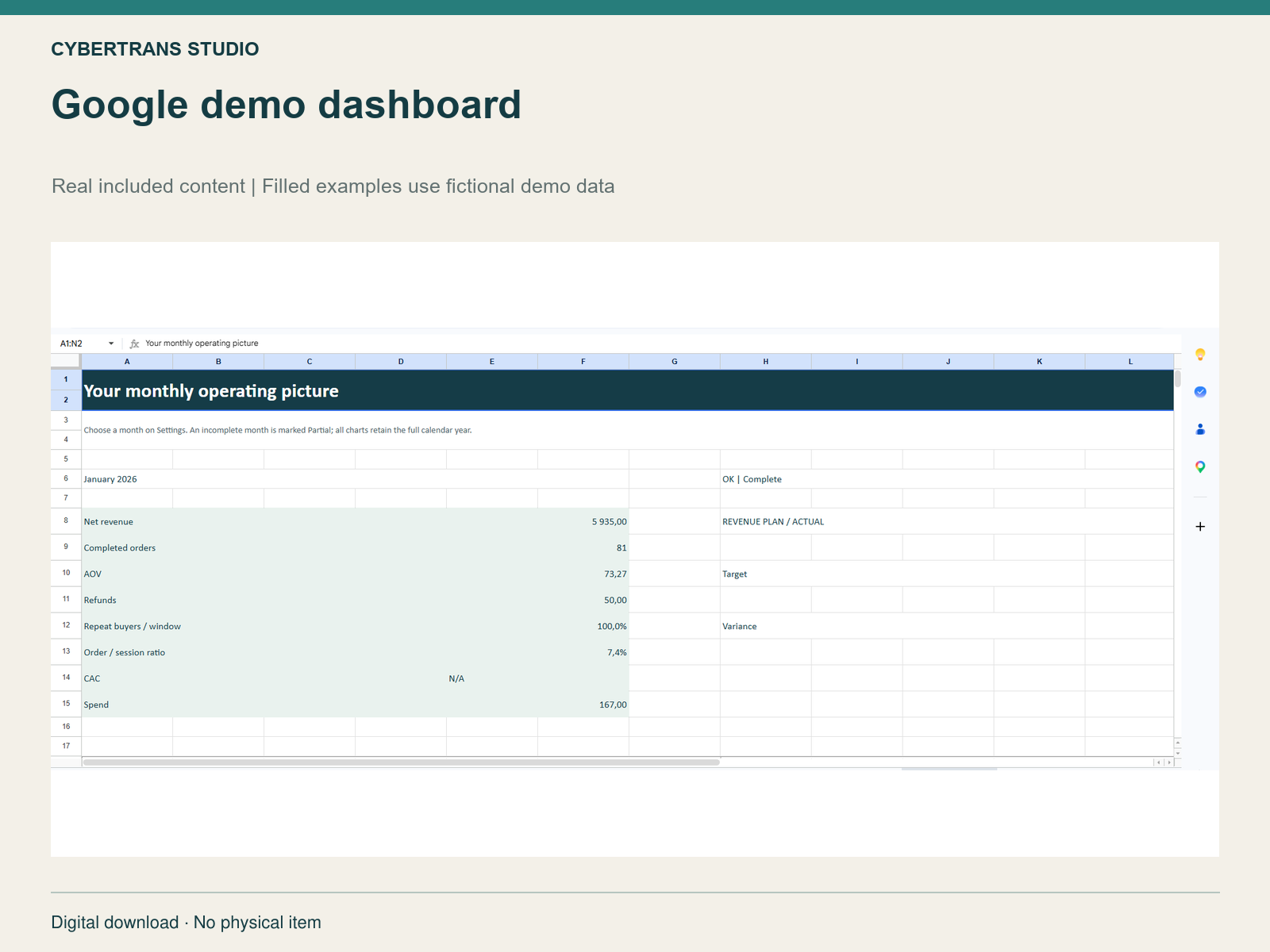Select column I header
Viewport: 1270px width, 952px height.
pos(857,362)
